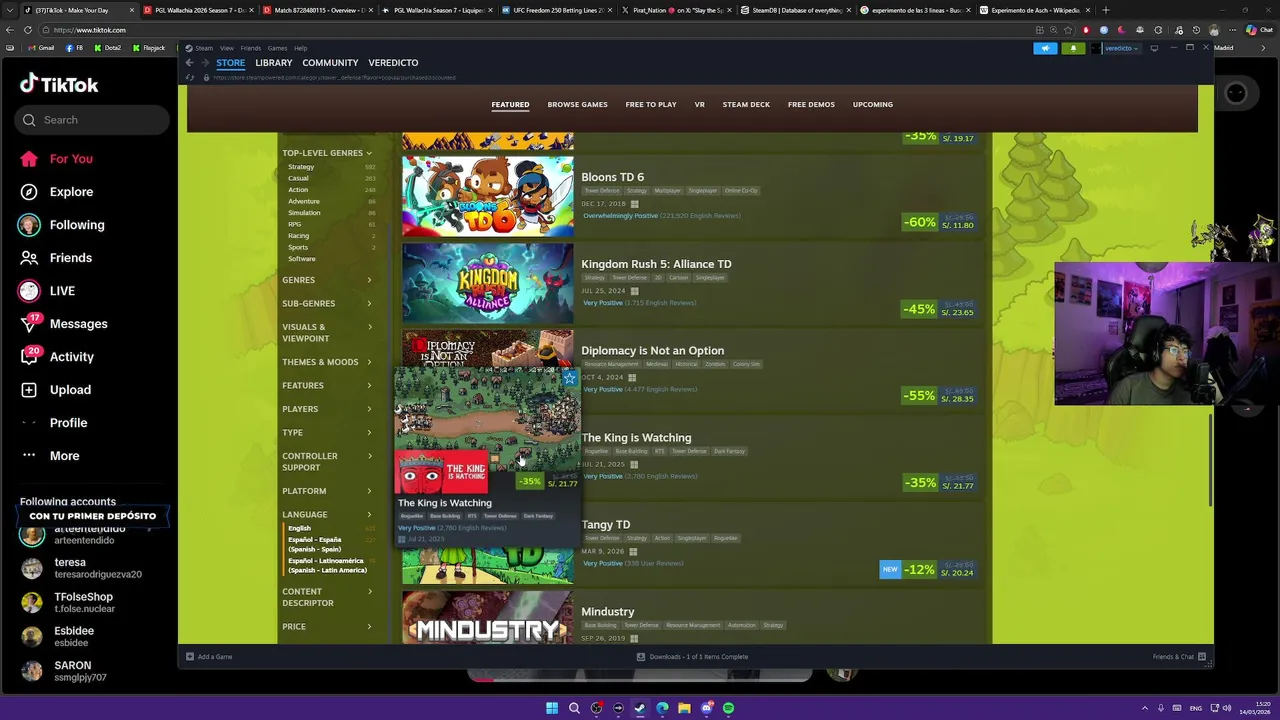Open Kingdom Rush Alliance thumbnail image
This screenshot has height=720, width=1280.
coord(488,283)
